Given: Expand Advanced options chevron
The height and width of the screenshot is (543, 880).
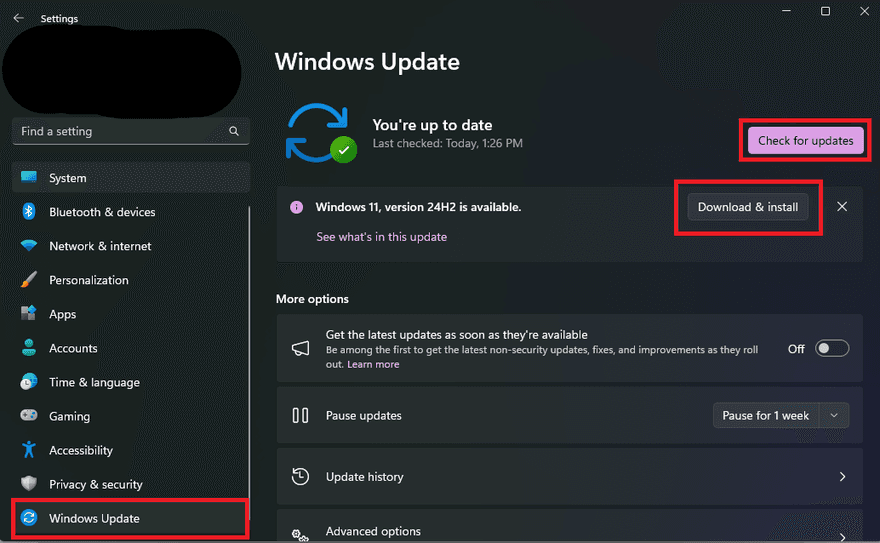Looking at the screenshot, I should (x=842, y=537).
